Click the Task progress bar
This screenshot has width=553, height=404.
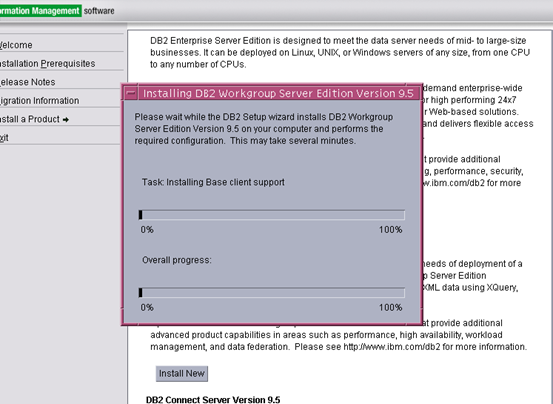[272, 215]
